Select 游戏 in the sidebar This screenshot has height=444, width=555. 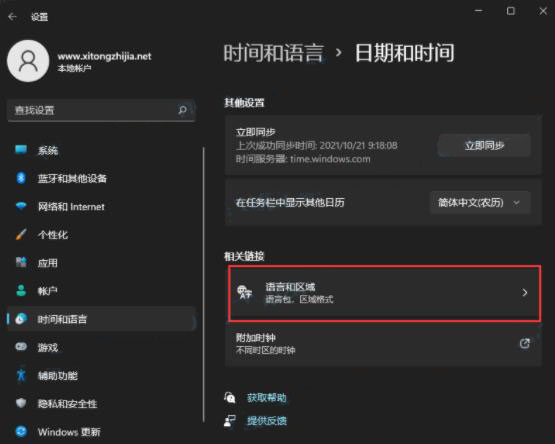(x=101, y=347)
